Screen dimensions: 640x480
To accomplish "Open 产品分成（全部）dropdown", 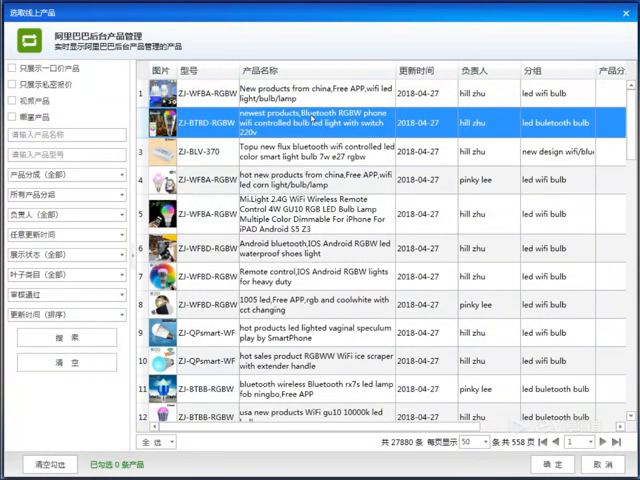I will (67, 175).
